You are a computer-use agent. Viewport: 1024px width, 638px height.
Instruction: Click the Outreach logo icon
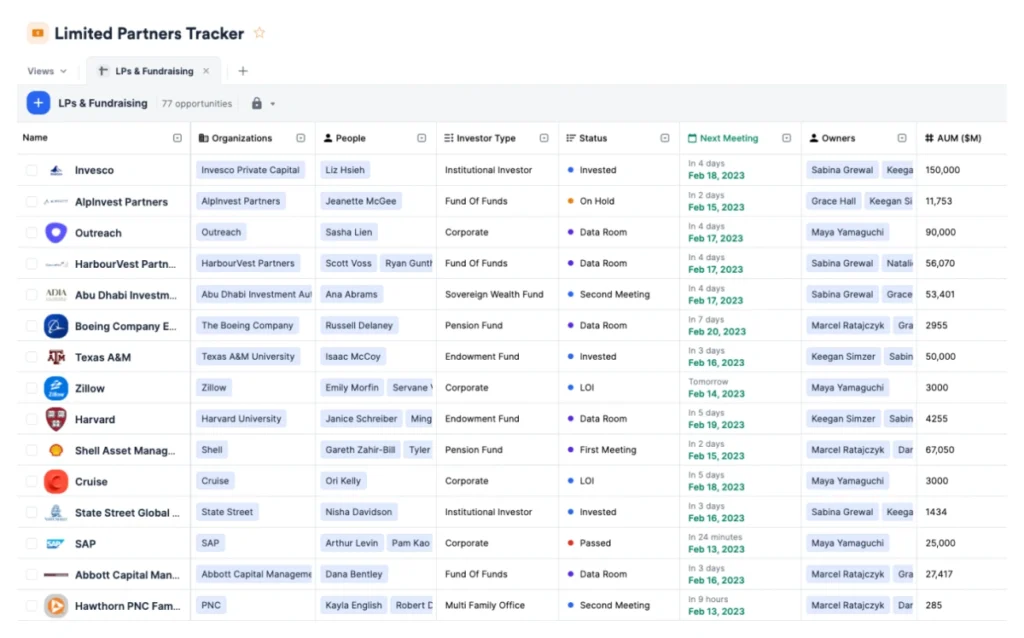point(56,233)
